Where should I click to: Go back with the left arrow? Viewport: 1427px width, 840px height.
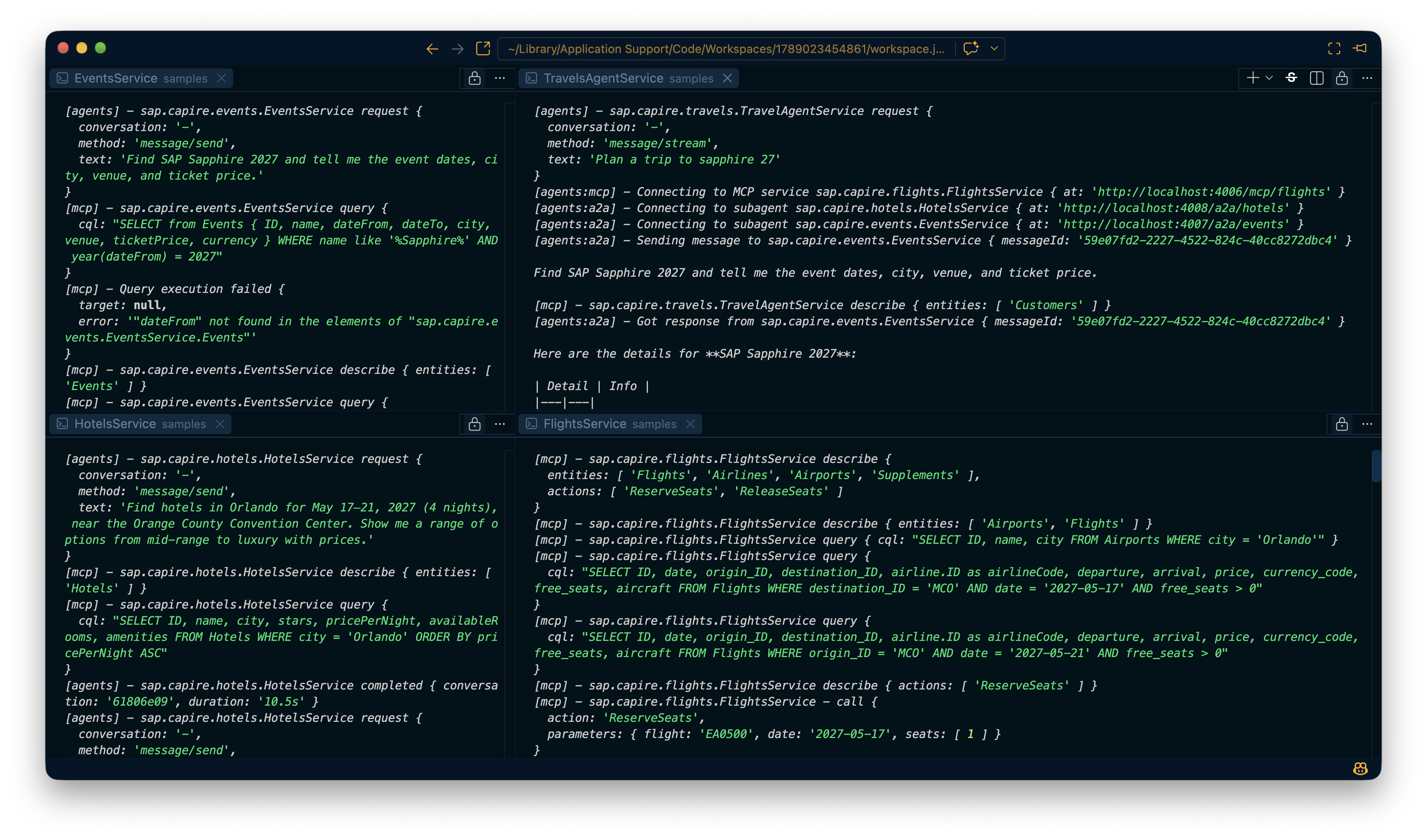(432, 49)
